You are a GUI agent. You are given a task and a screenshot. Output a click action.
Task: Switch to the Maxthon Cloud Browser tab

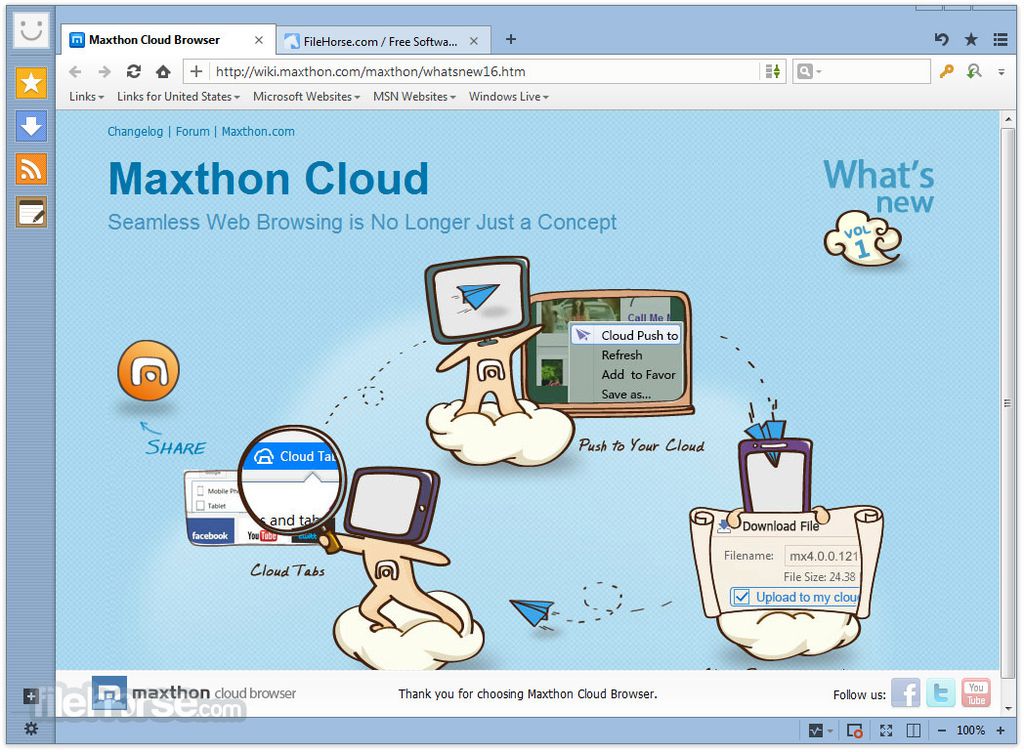[167, 40]
